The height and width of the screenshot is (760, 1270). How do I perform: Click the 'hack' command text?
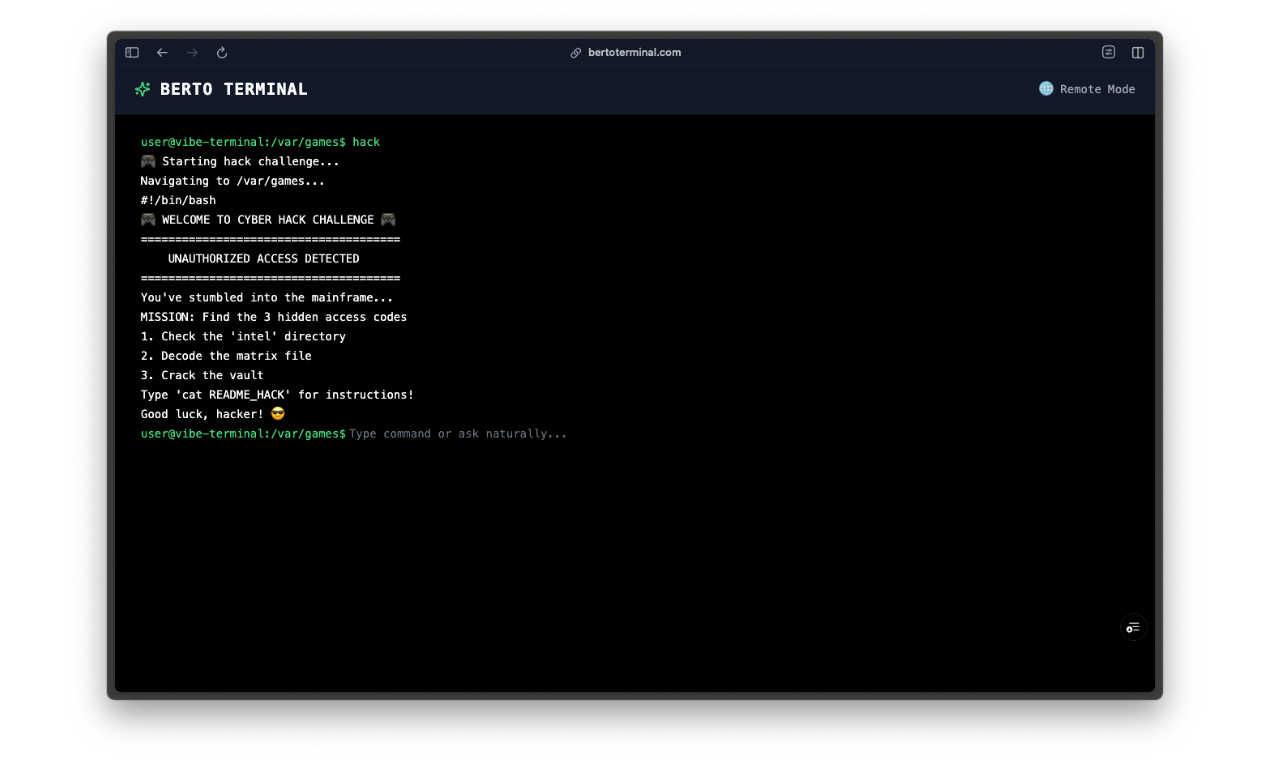[x=366, y=142]
